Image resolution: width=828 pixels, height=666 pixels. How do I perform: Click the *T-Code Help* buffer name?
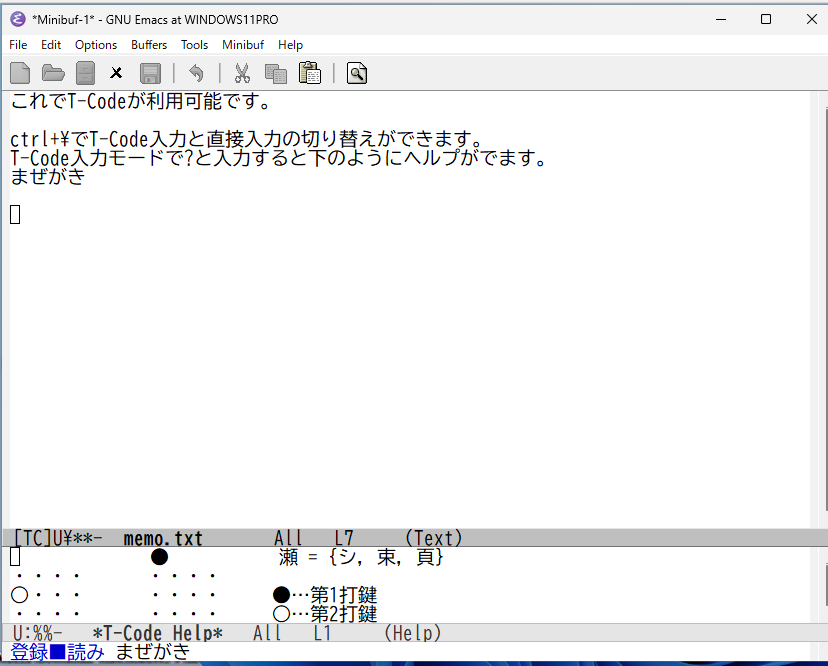[157, 633]
